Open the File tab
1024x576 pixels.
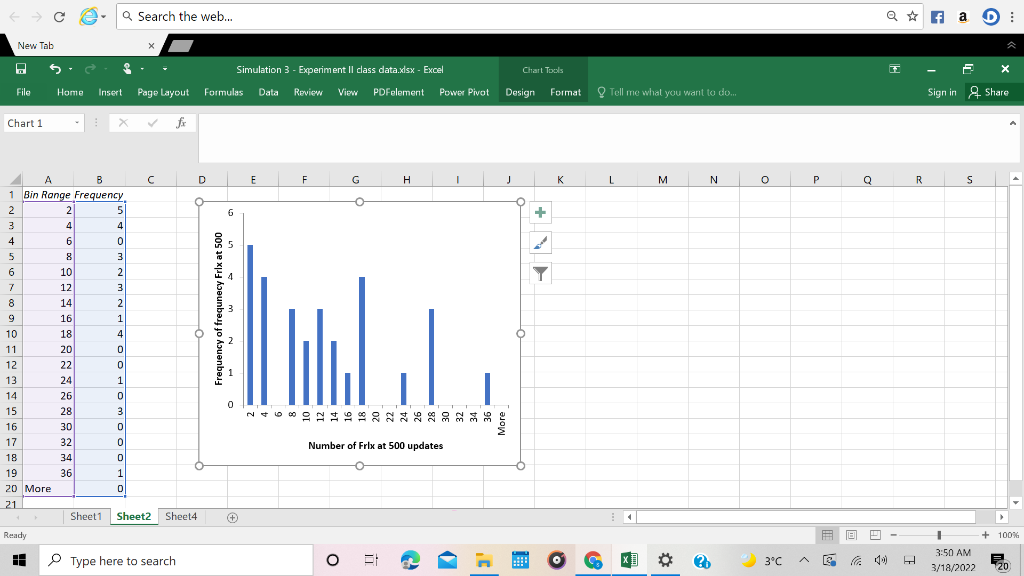coord(24,92)
